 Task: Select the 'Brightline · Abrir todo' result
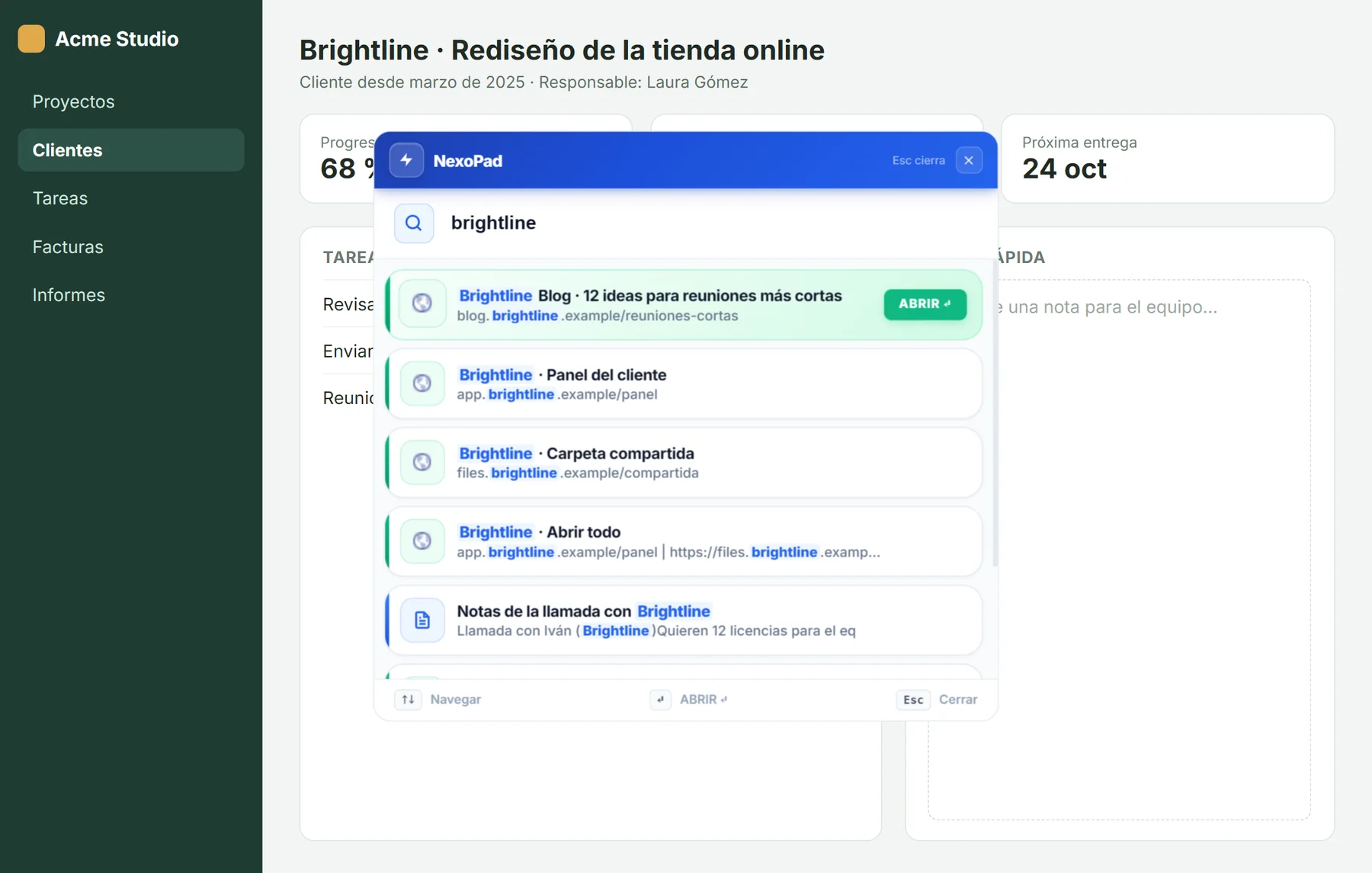684,541
